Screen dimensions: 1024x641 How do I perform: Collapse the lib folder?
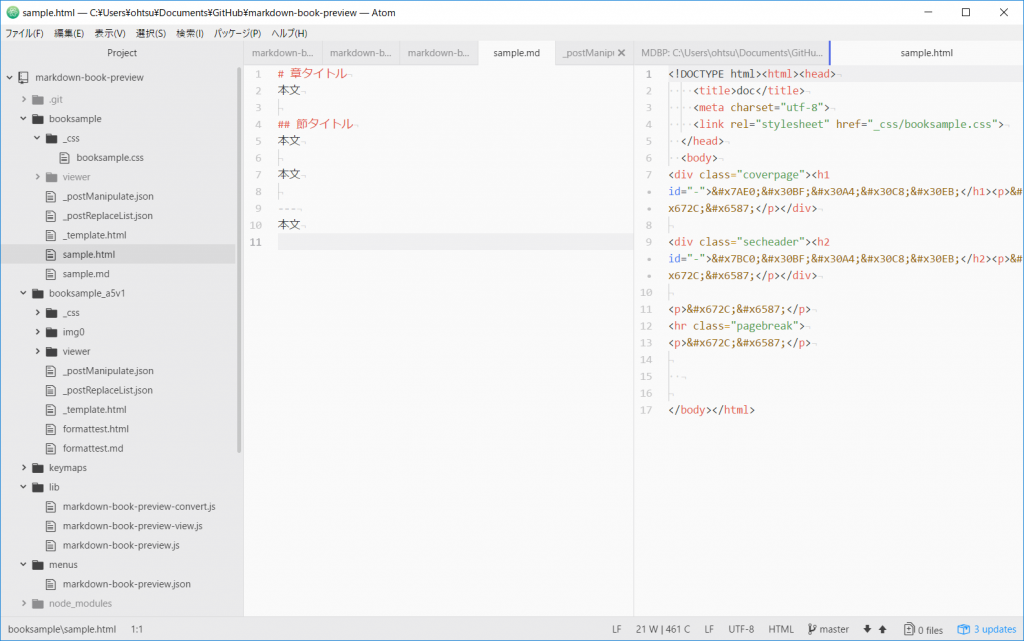pos(23,487)
